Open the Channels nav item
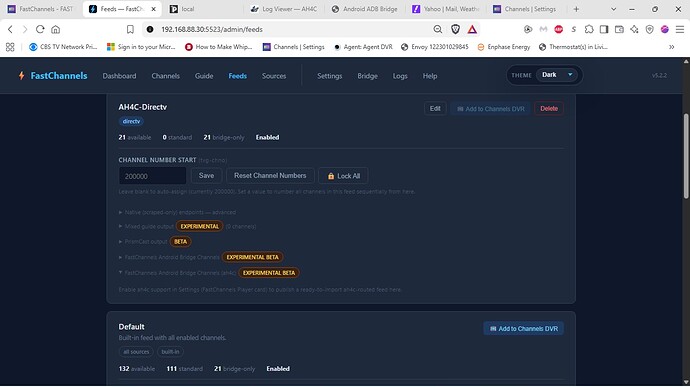Image resolution: width=690 pixels, height=387 pixels. pyautogui.click(x=165, y=76)
